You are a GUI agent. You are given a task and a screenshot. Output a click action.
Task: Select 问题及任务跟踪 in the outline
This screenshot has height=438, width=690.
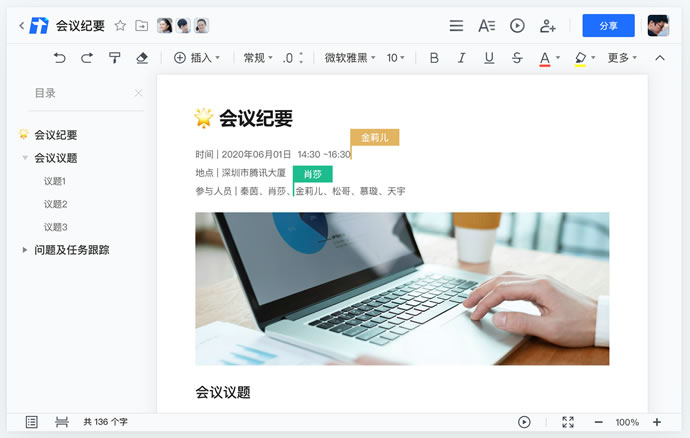[x=72, y=250]
